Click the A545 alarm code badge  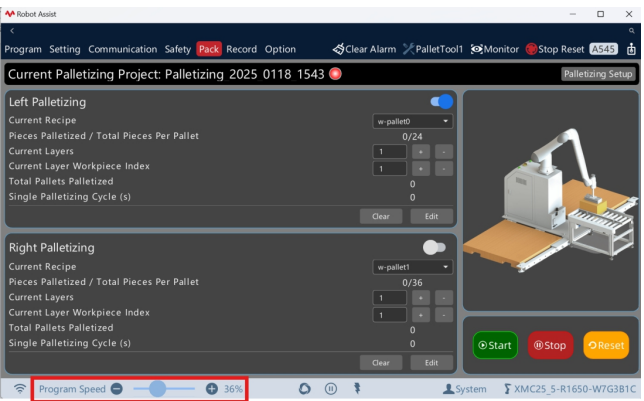point(603,49)
